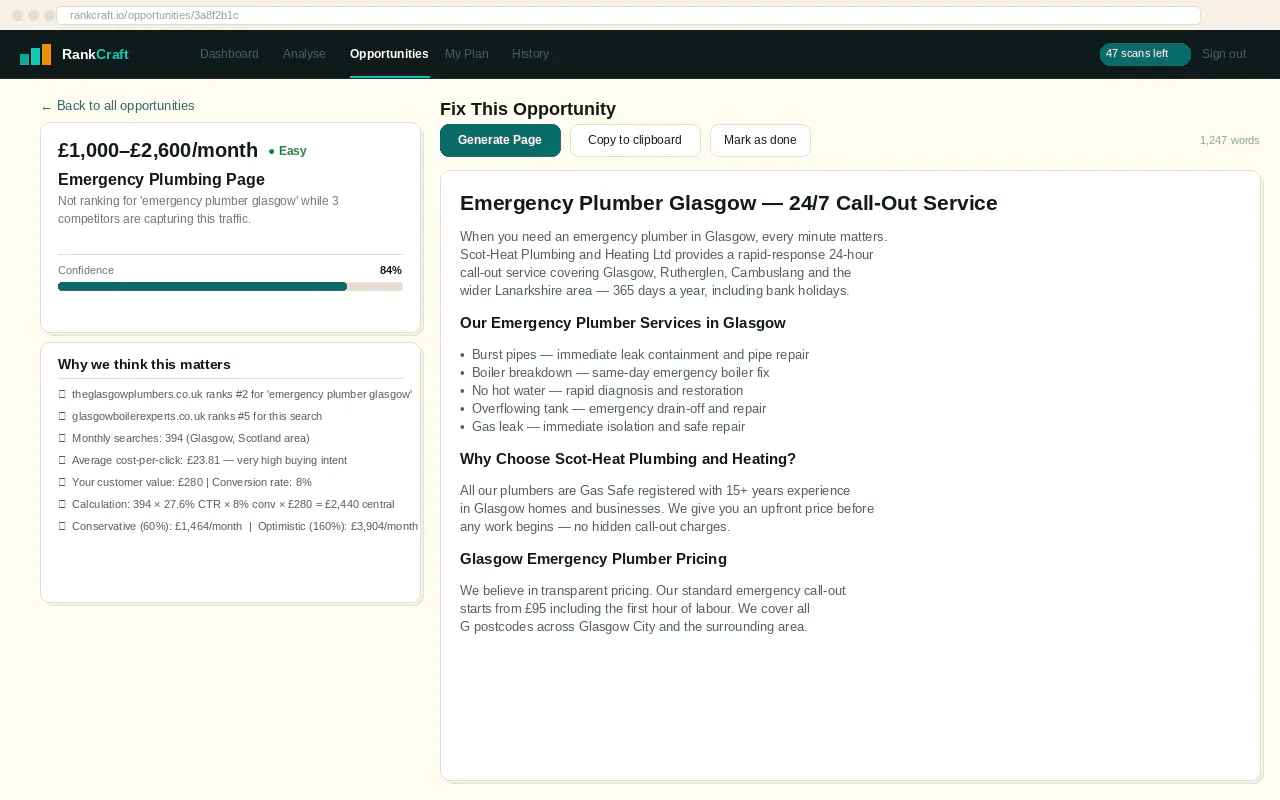Click the confidence progress bar
This screenshot has width=1280, height=800.
click(230, 287)
